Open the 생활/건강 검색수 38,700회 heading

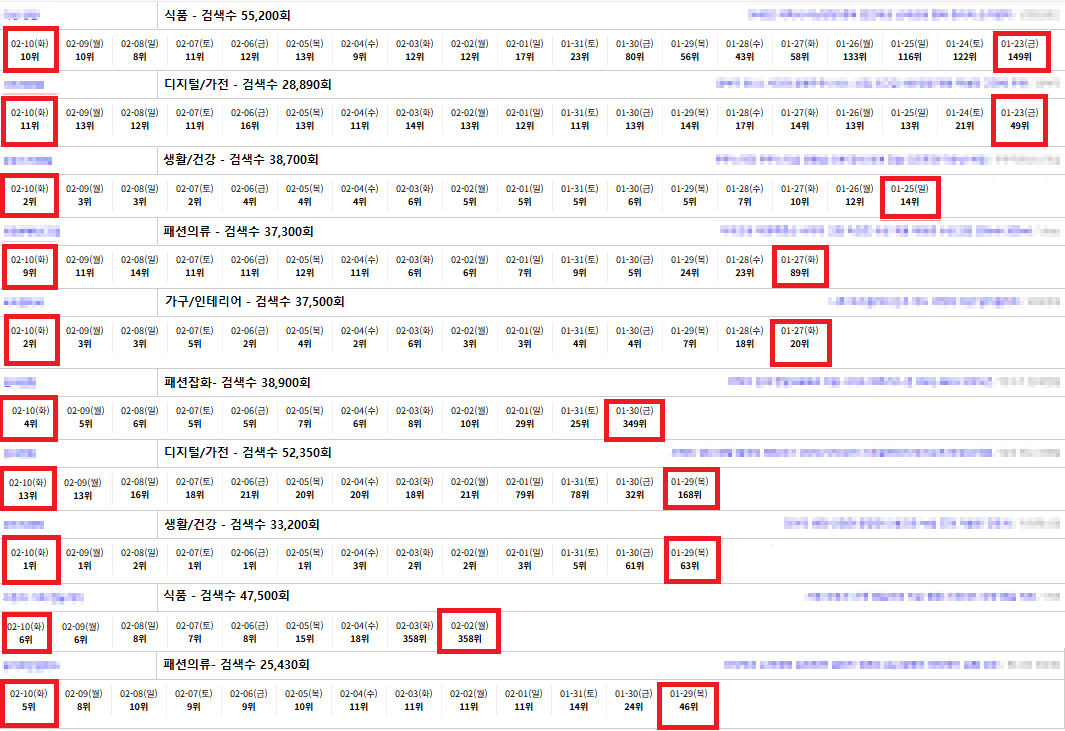pos(240,159)
